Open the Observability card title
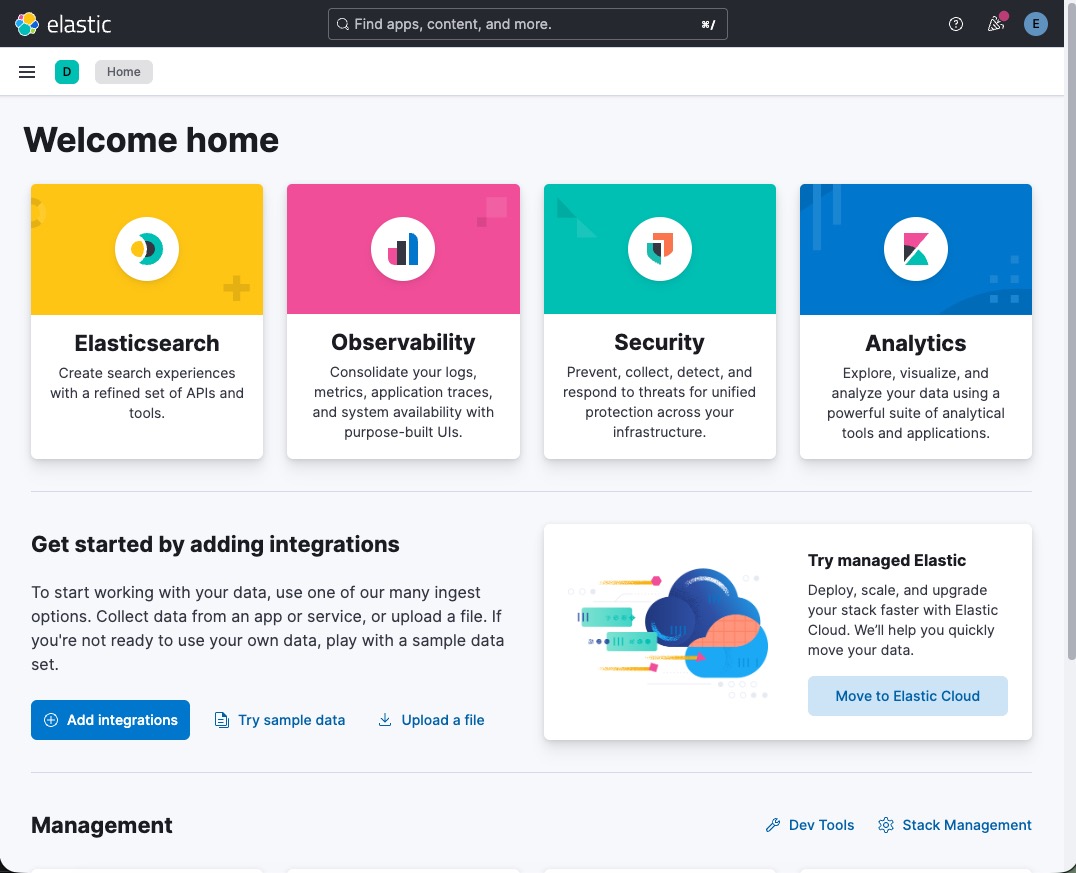 click(x=403, y=342)
